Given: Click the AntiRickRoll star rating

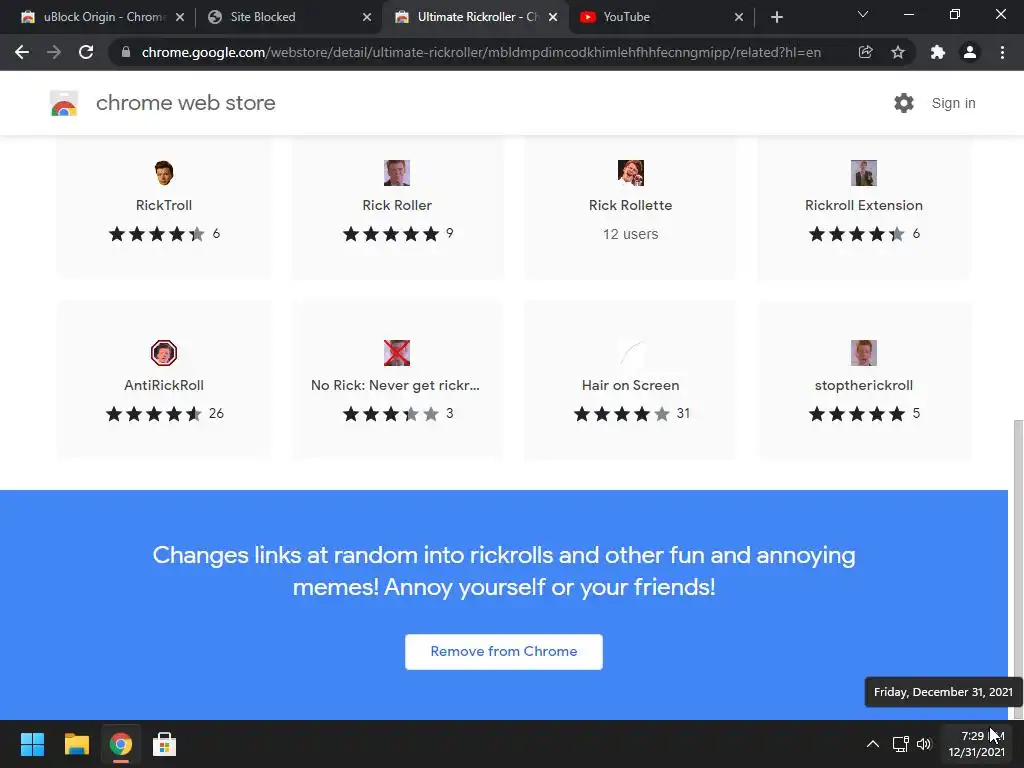Looking at the screenshot, I should point(154,413).
